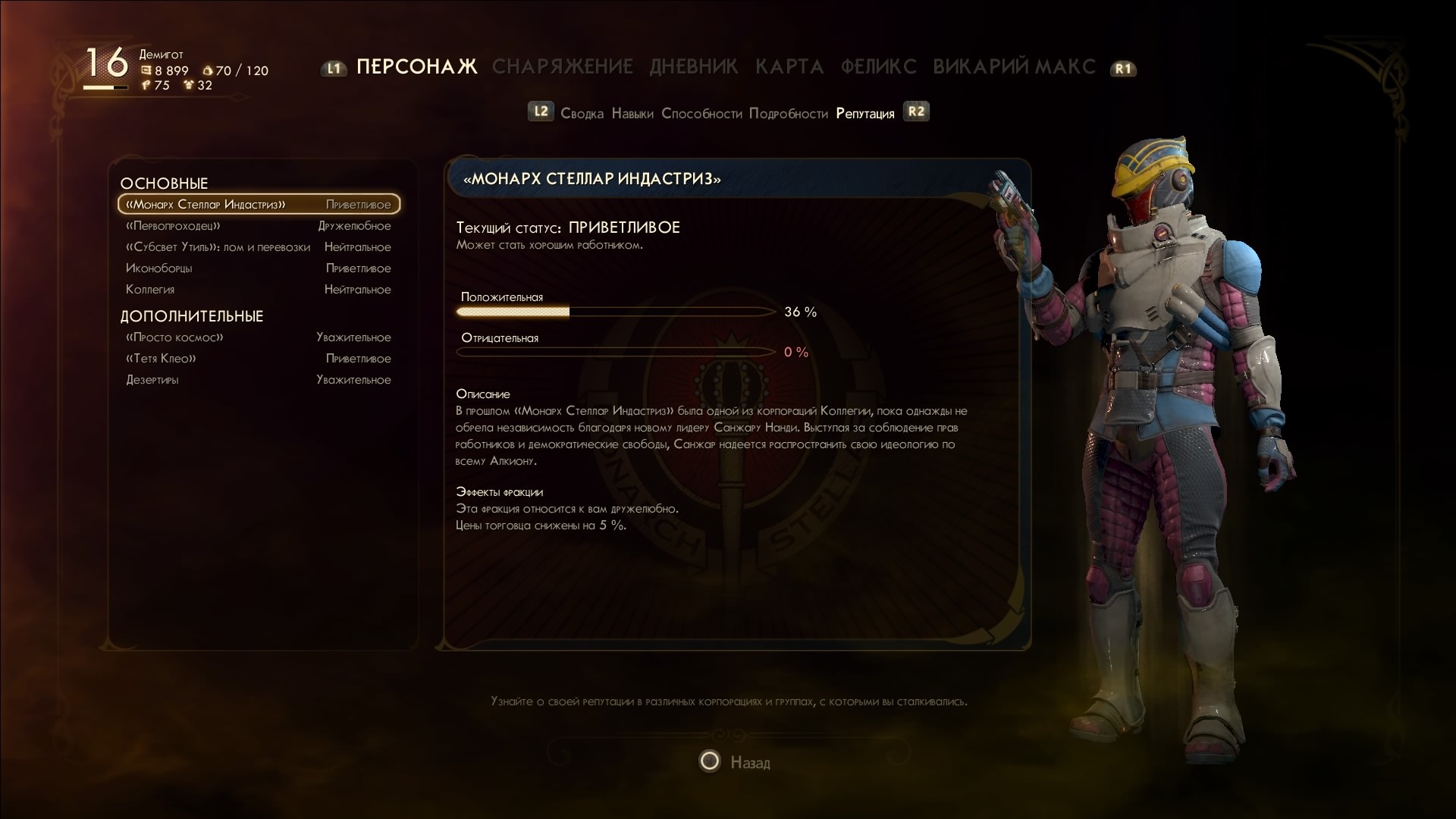This screenshot has height=819, width=1456.
Task: Select the Дезертиры faction entry
Action: pos(259,379)
